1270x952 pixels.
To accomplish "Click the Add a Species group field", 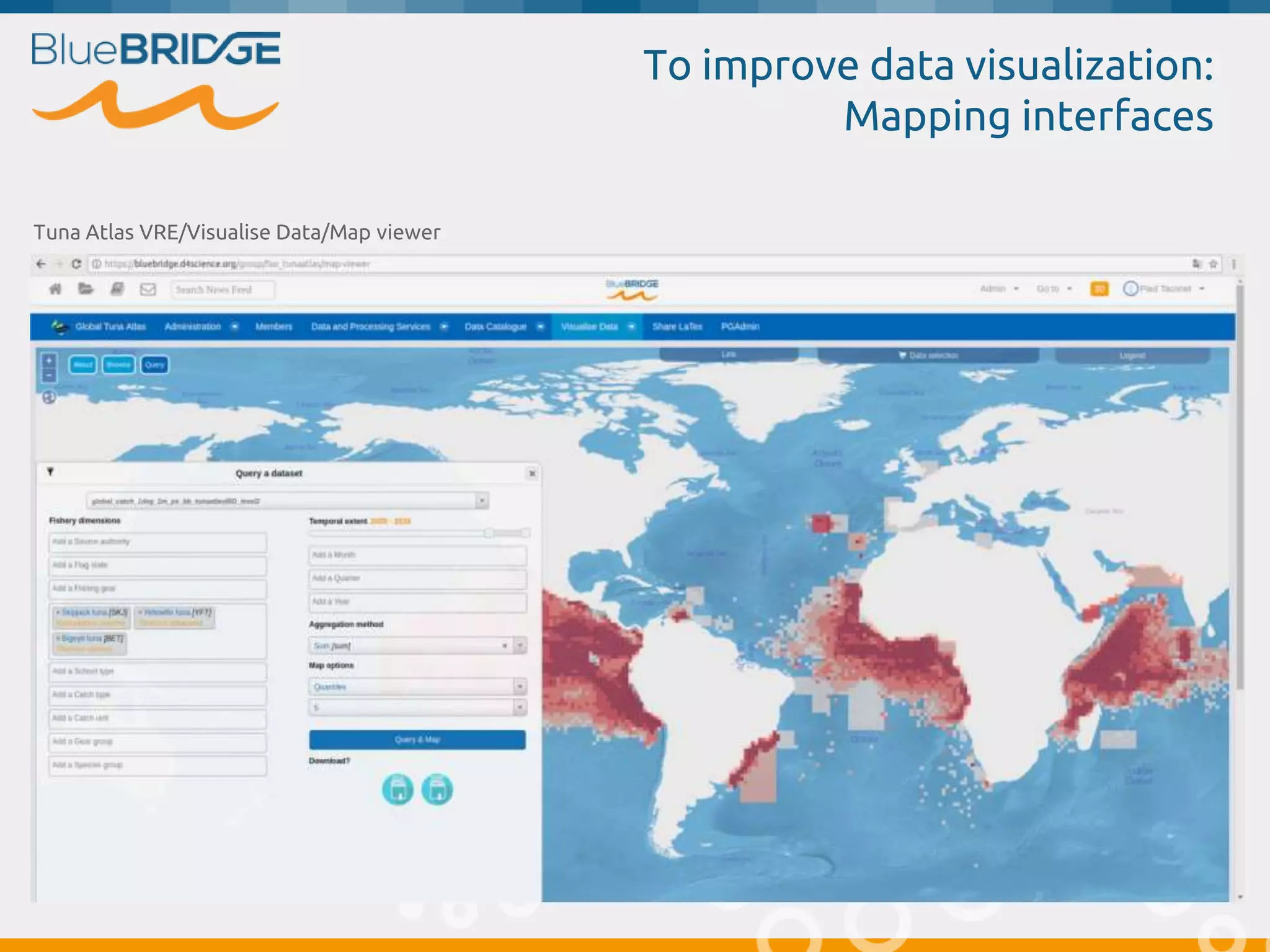I will point(158,765).
